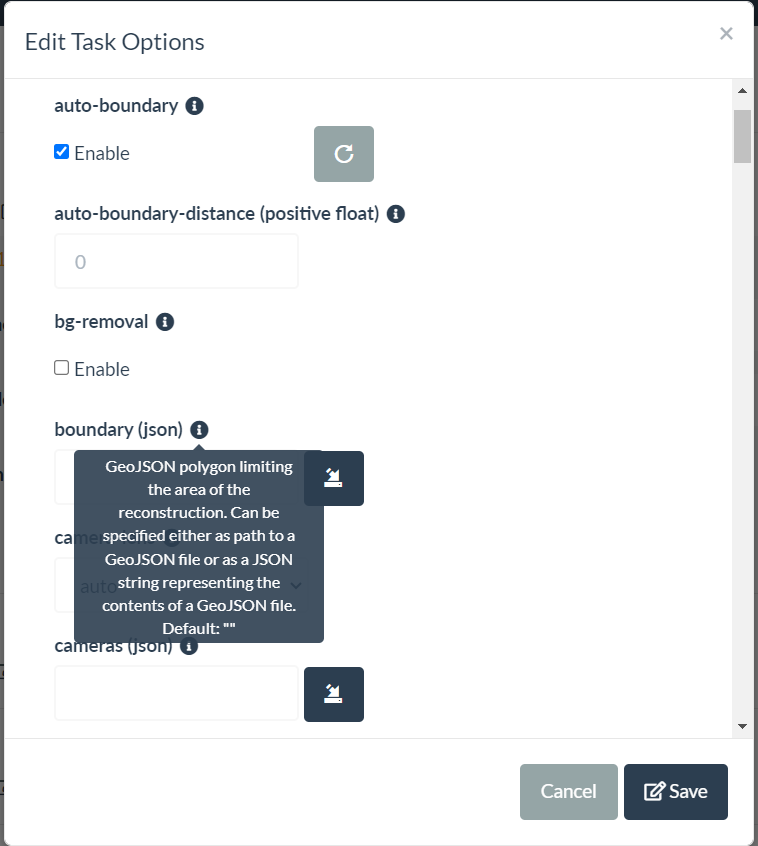Reset auto-boundary to its default value
This screenshot has height=846, width=758.
343,154
